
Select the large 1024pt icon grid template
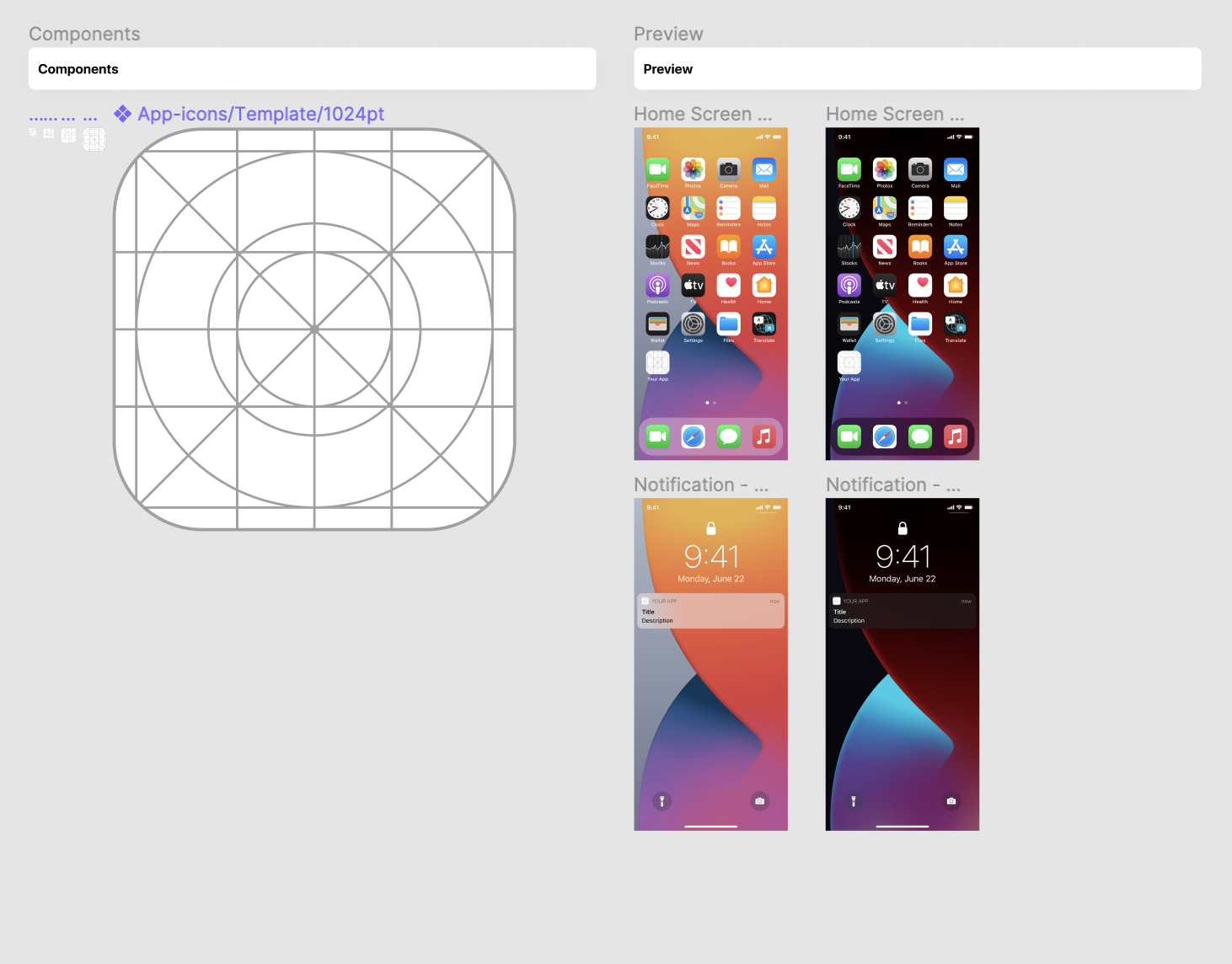point(313,329)
